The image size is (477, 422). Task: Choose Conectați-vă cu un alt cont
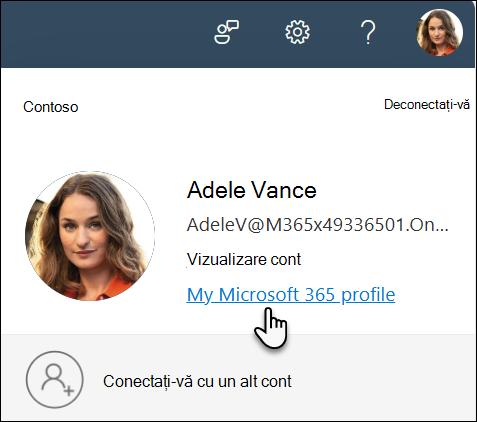197,381
